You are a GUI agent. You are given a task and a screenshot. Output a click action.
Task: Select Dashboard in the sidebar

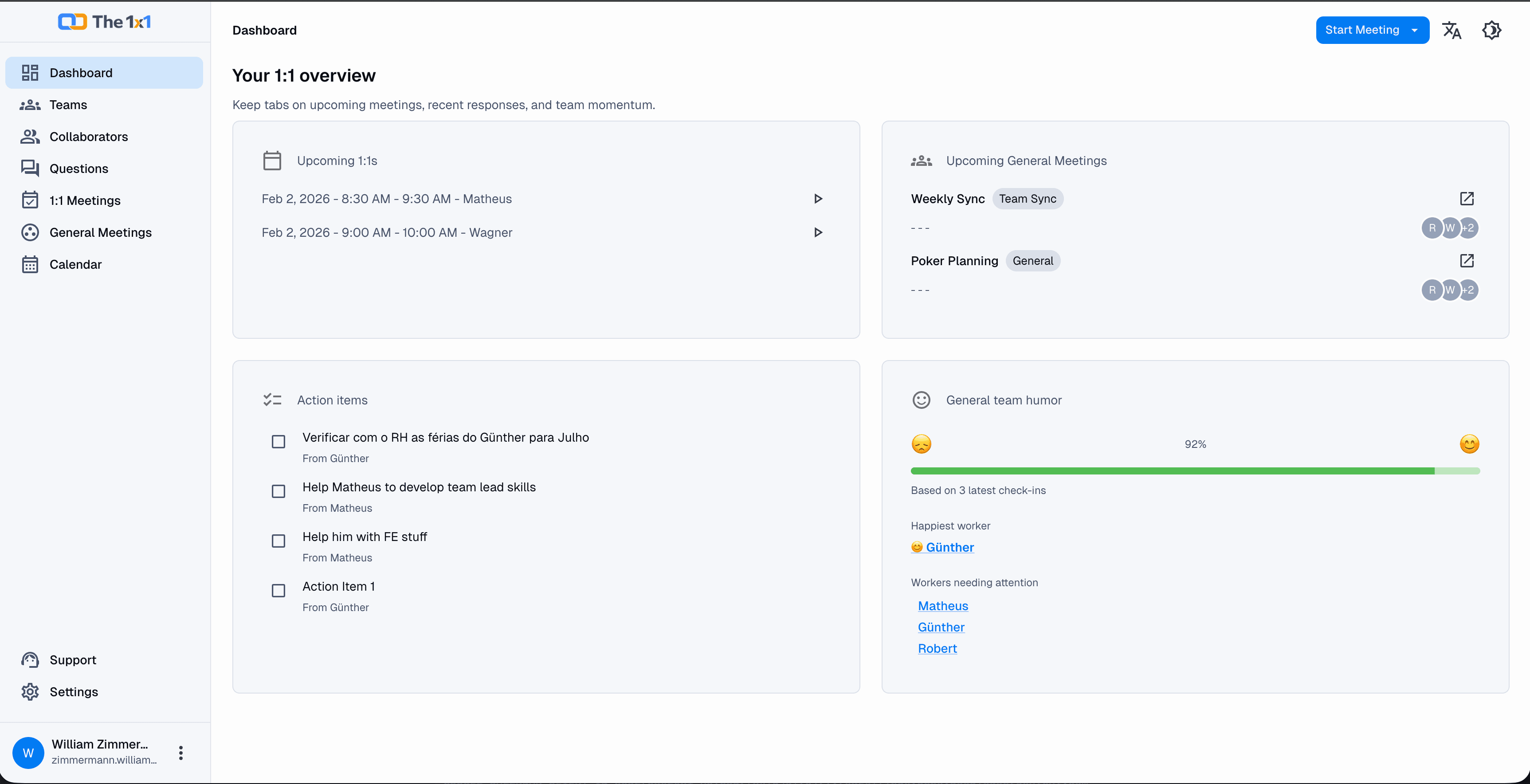(81, 72)
